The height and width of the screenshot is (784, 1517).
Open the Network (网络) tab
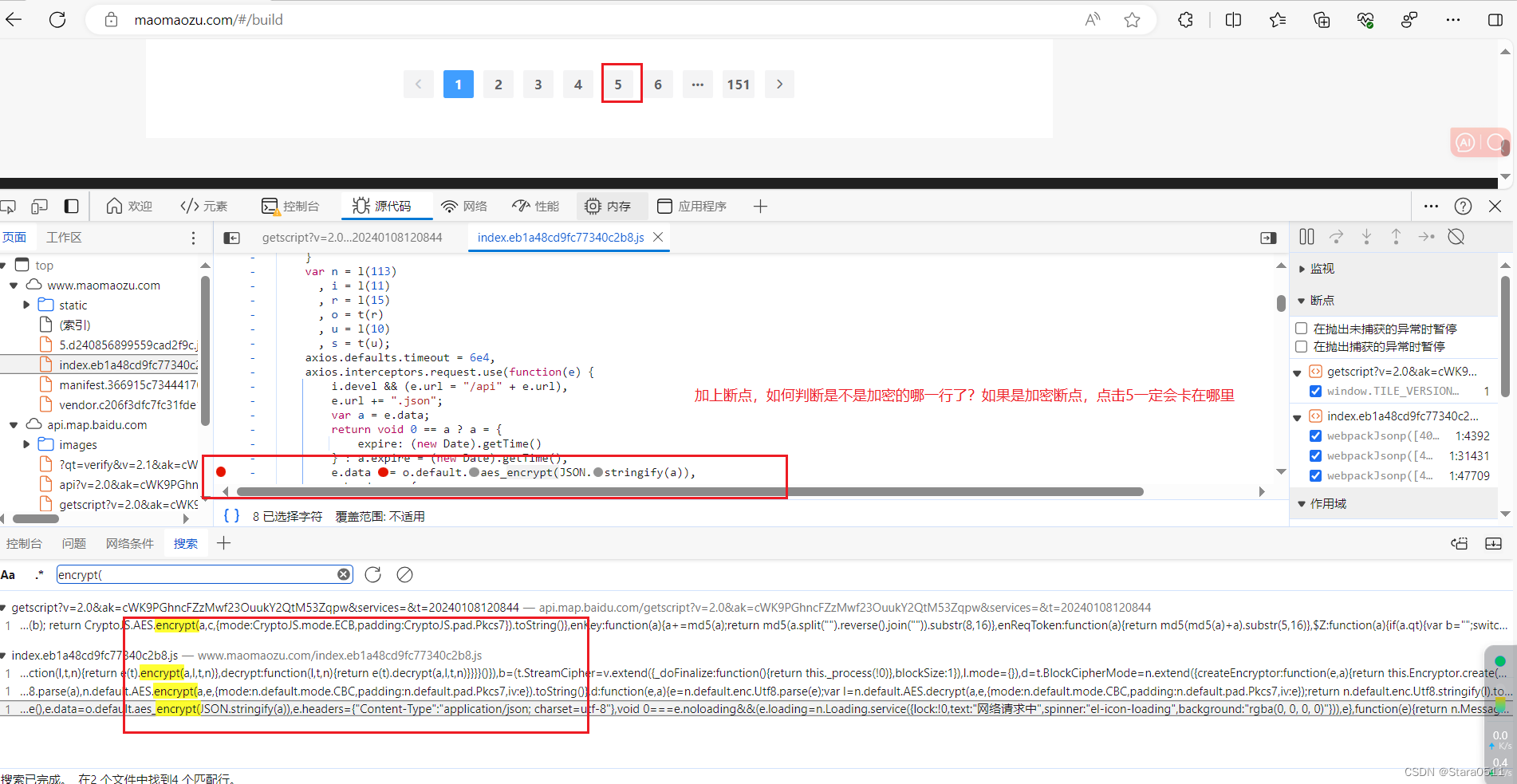click(464, 207)
